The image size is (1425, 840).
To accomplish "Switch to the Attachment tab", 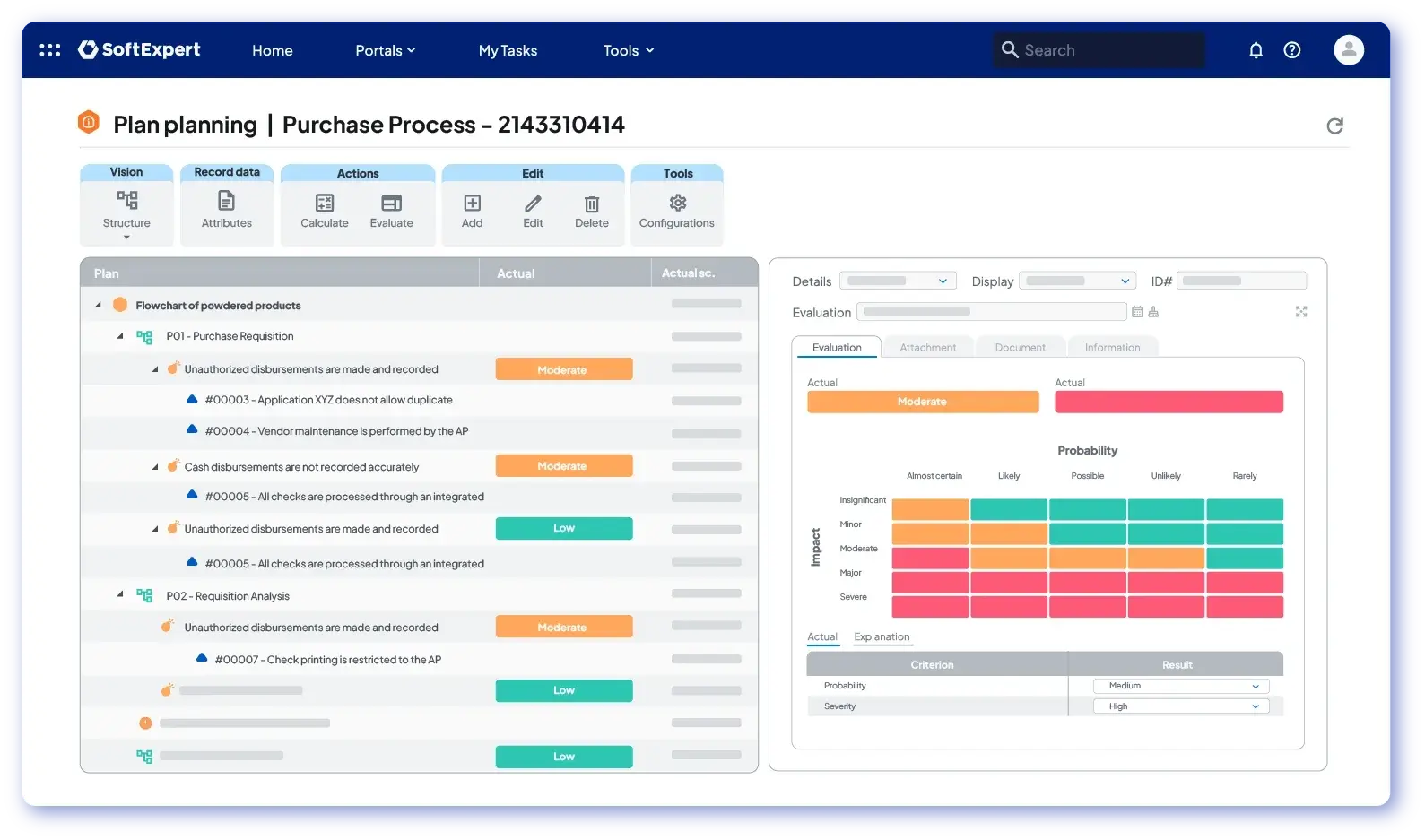I will pos(927,348).
